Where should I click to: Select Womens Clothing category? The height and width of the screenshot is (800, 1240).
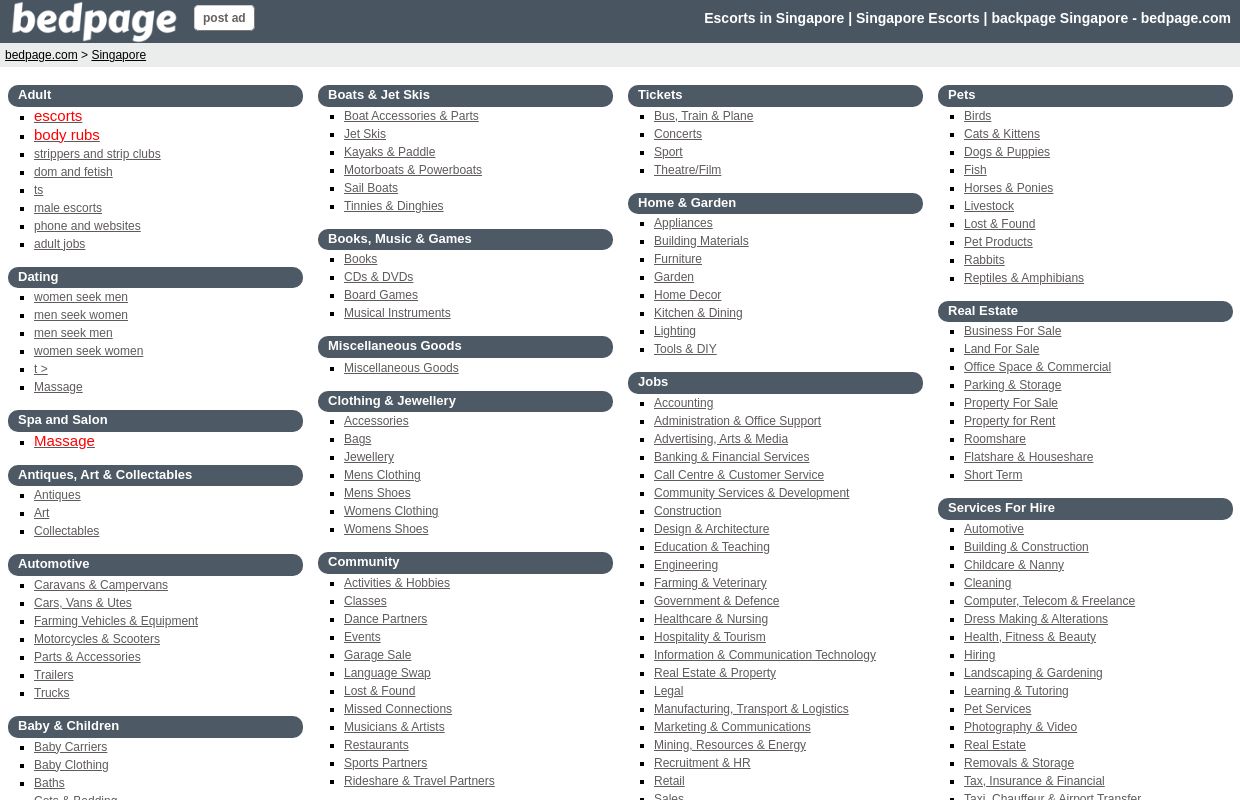(x=391, y=511)
